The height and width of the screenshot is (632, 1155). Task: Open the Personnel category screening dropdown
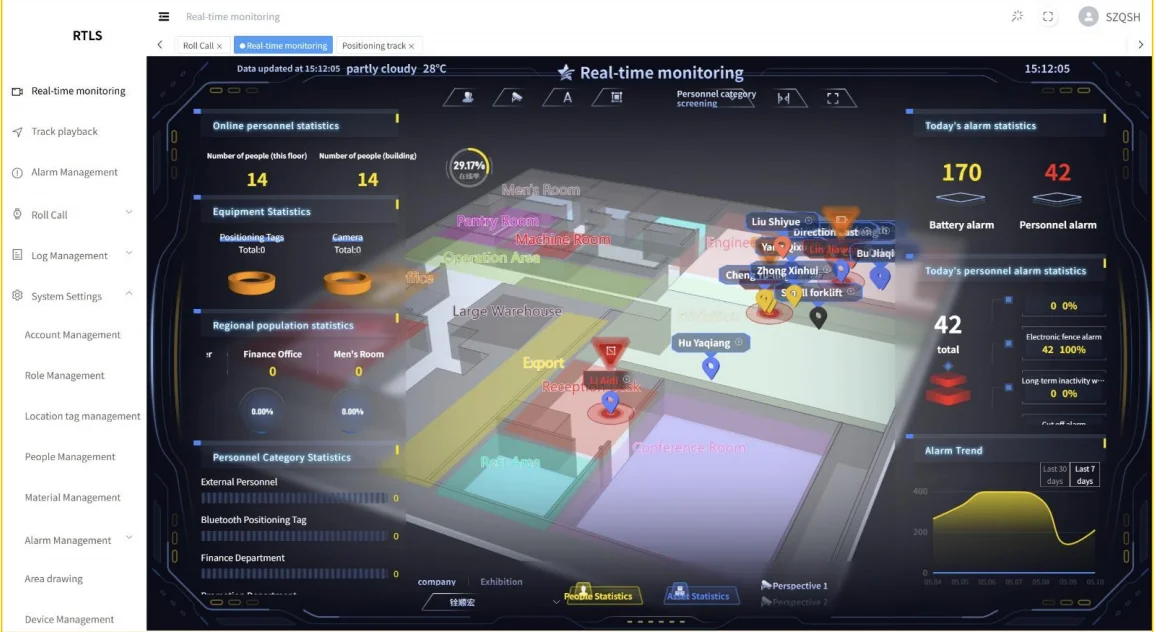tap(716, 98)
